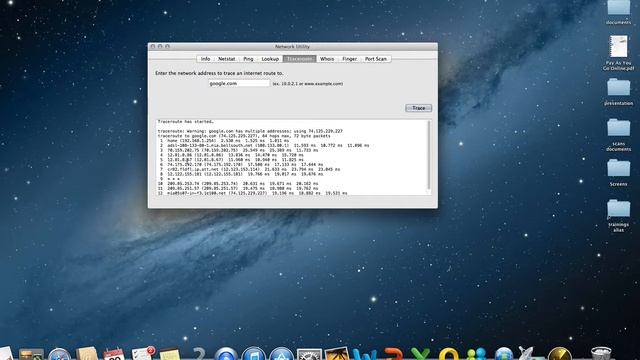Minimize the Network Utility window
The image size is (640, 360).
(160, 47)
